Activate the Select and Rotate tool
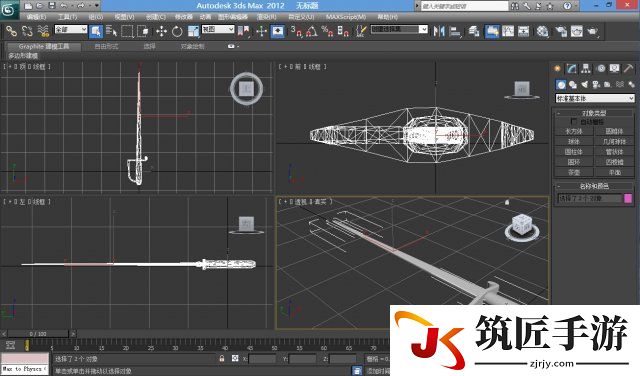This screenshot has height=376, width=640. coord(177,31)
